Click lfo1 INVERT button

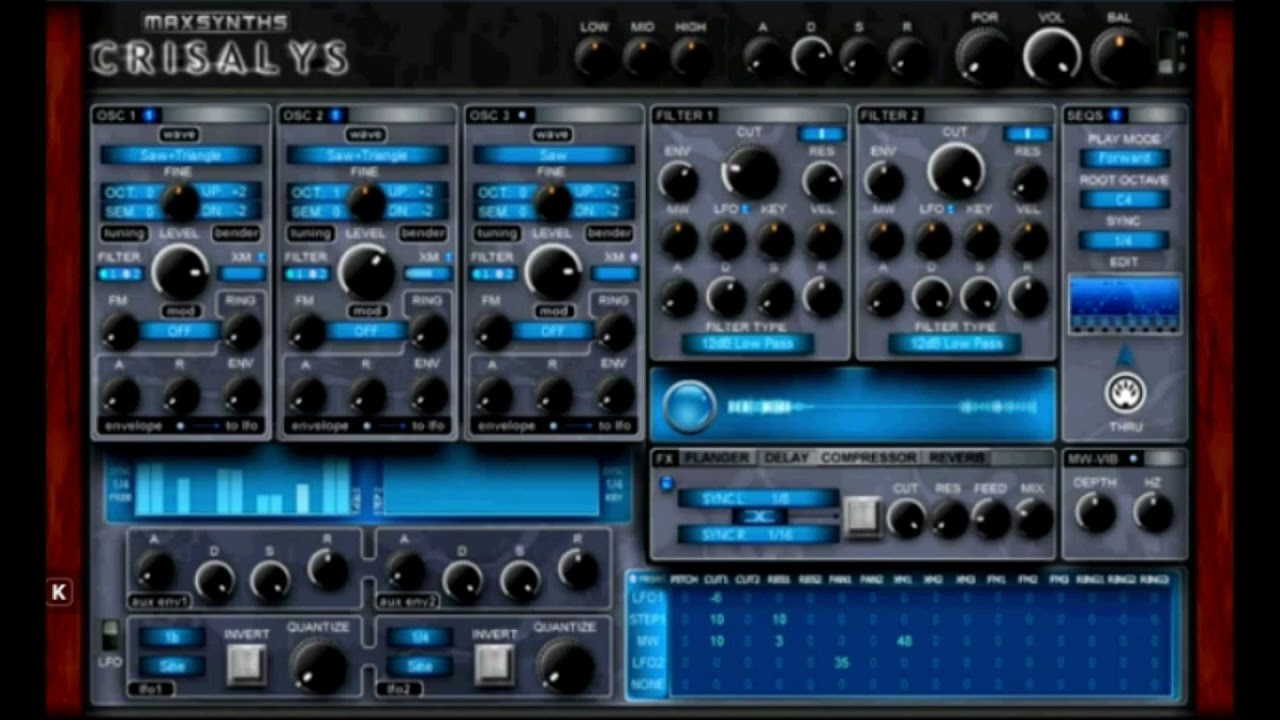(x=246, y=664)
